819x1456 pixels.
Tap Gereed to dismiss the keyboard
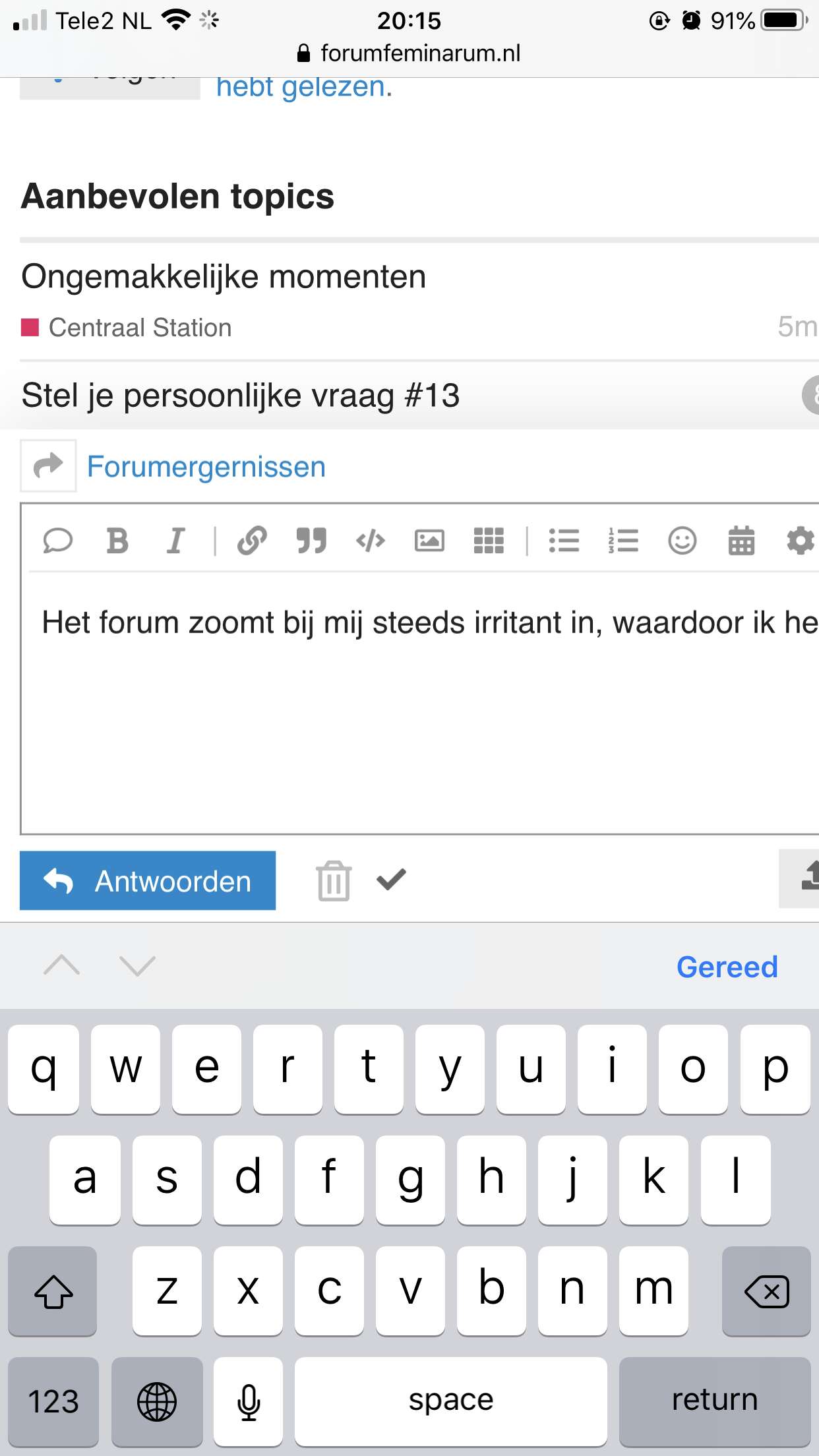[727, 967]
